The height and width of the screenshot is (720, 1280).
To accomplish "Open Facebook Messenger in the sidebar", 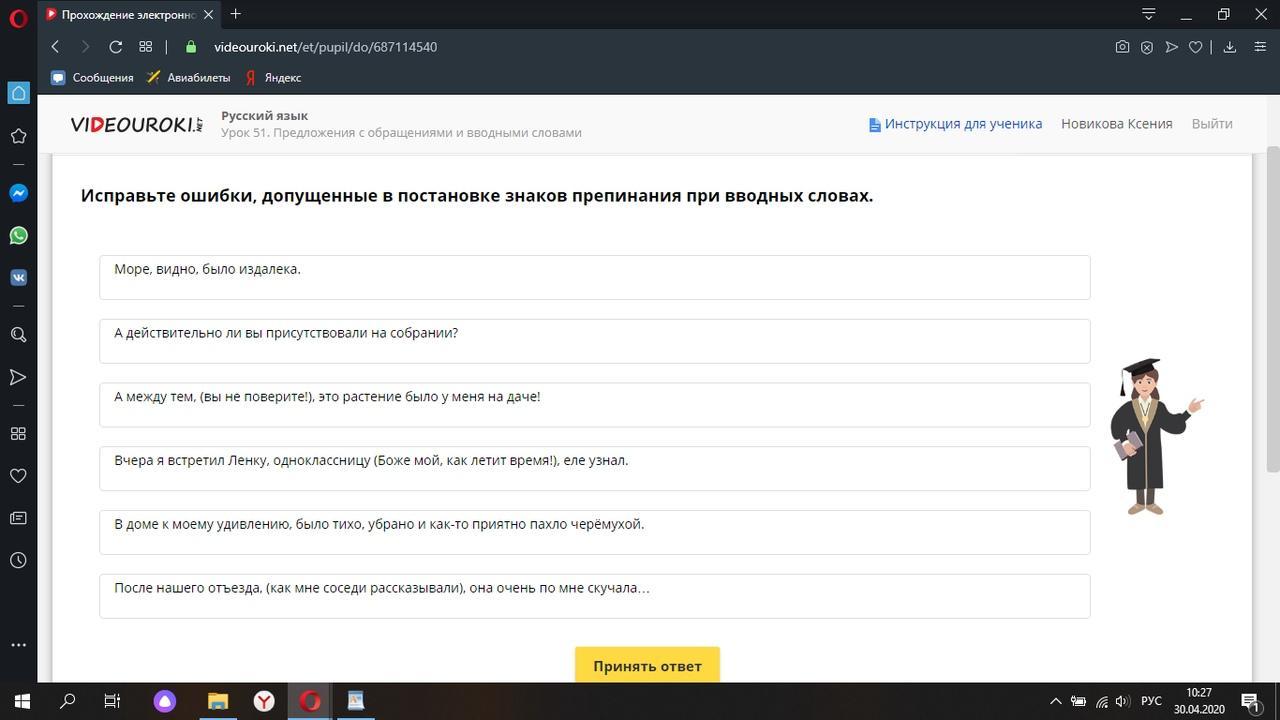I will point(18,193).
